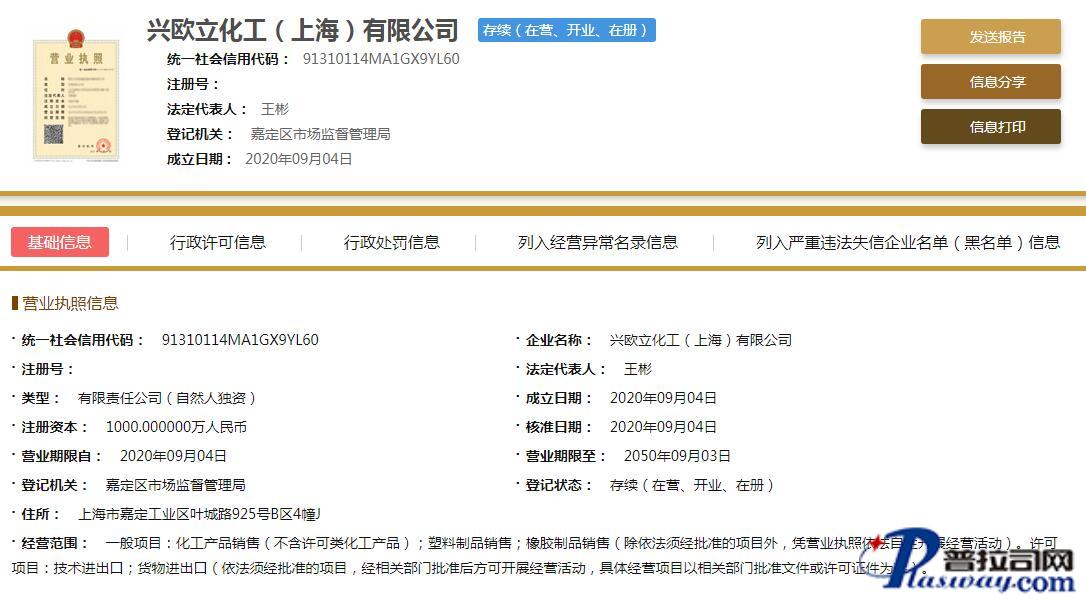The height and width of the screenshot is (605, 1086).
Task: Switch to the 行政许可信息 tab
Action: pyautogui.click(x=218, y=242)
